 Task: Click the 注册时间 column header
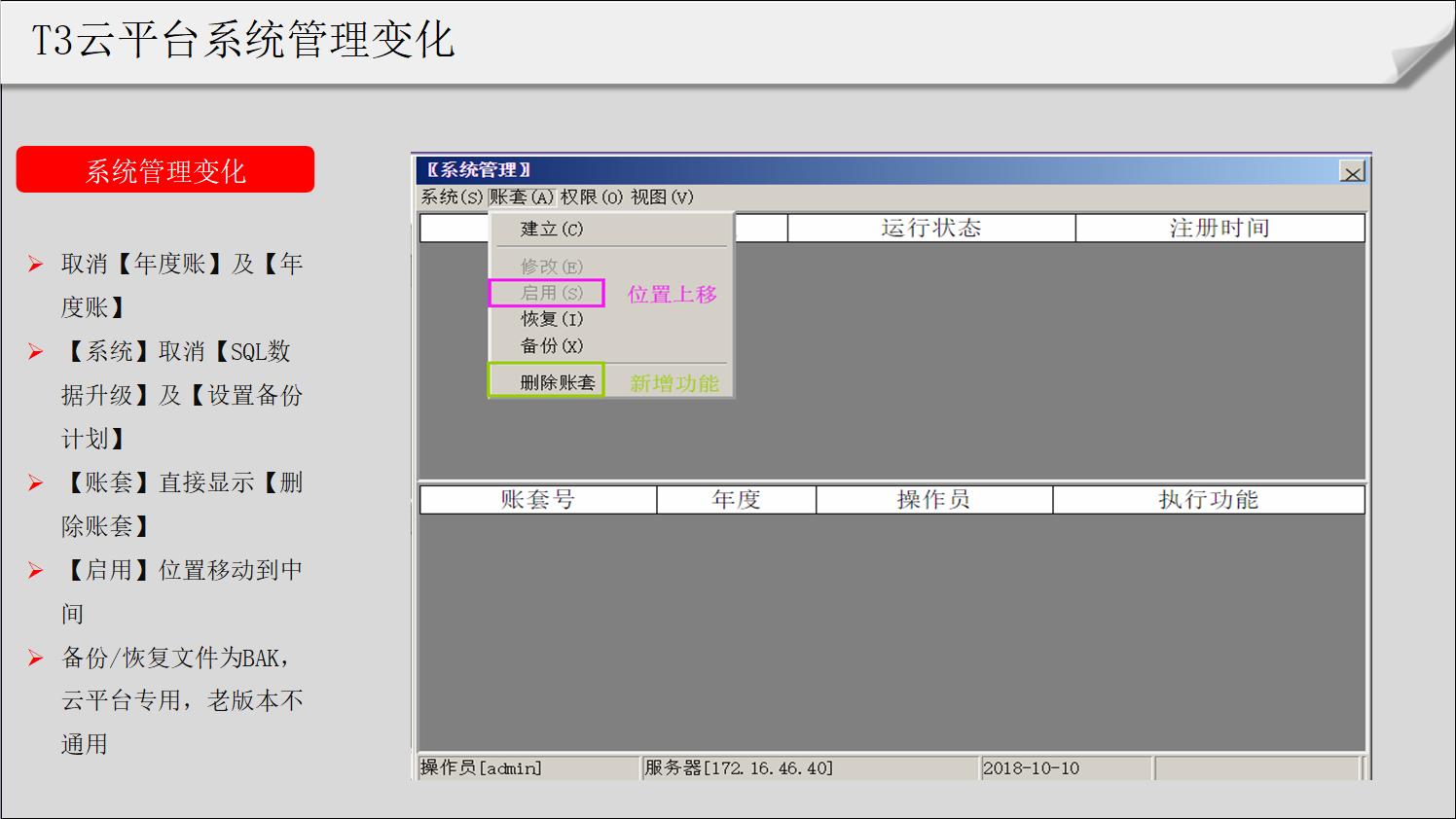click(x=1219, y=227)
